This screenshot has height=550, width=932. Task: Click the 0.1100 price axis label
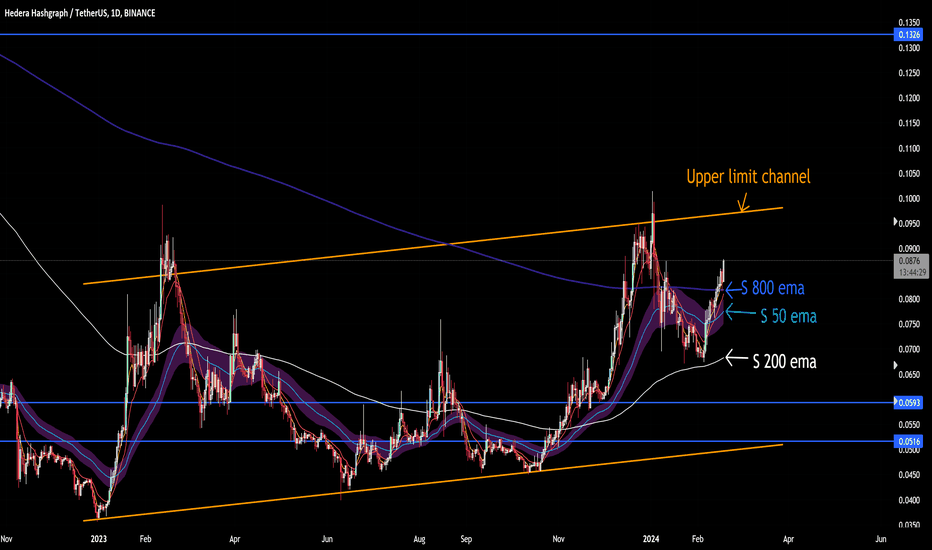tap(909, 149)
